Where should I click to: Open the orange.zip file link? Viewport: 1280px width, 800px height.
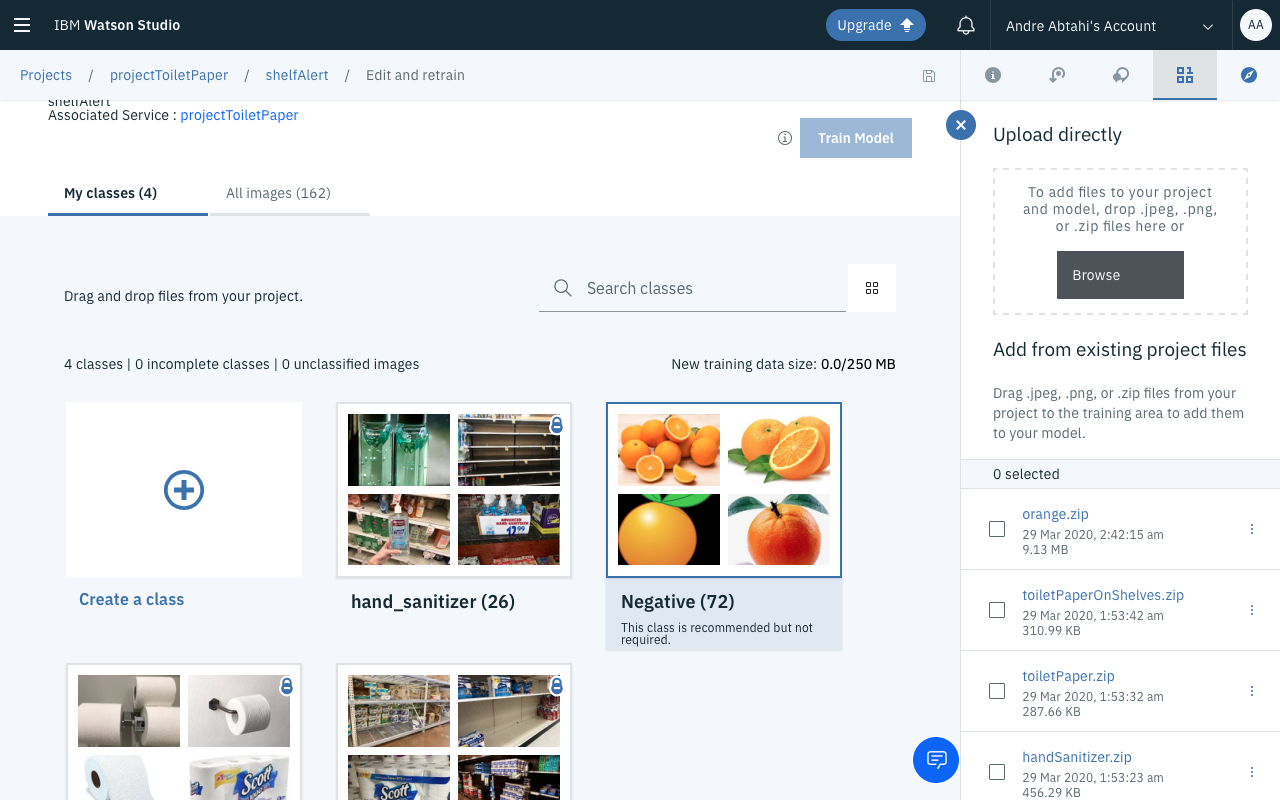[x=1055, y=514]
